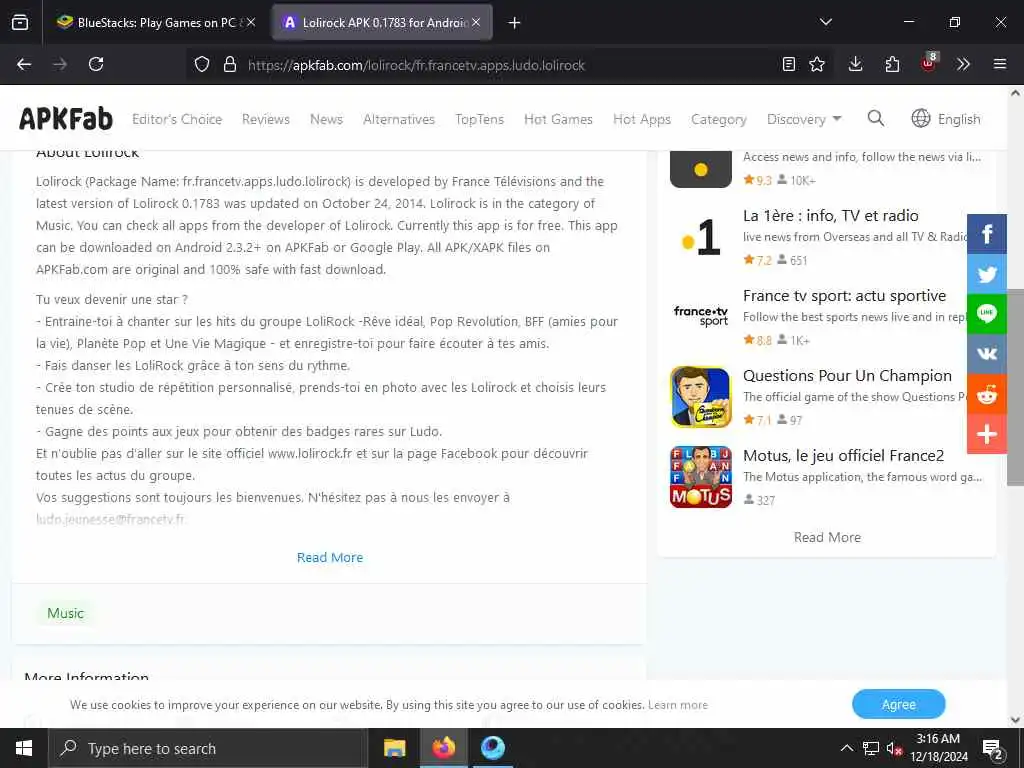
Task: Open cookie Learn more link
Action: click(678, 705)
